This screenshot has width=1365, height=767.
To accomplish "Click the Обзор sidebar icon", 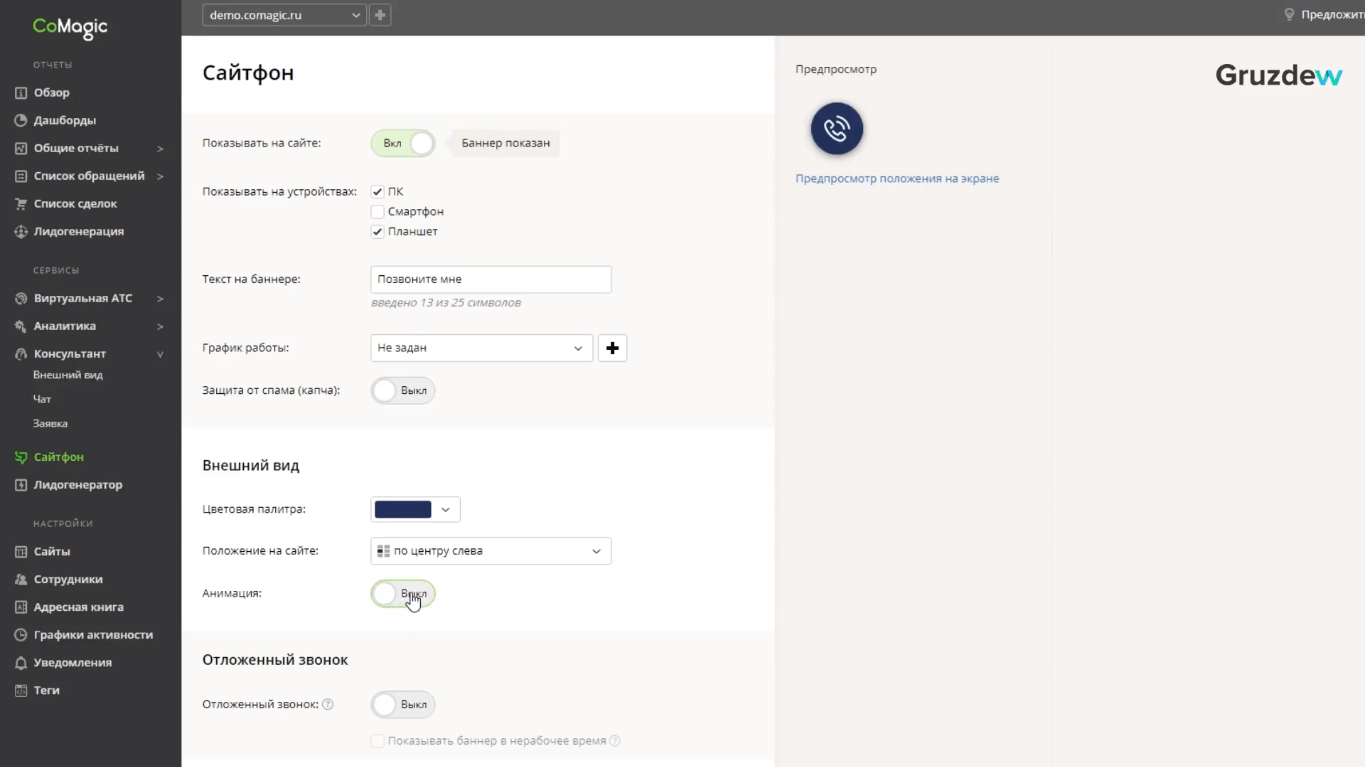I will (x=21, y=93).
